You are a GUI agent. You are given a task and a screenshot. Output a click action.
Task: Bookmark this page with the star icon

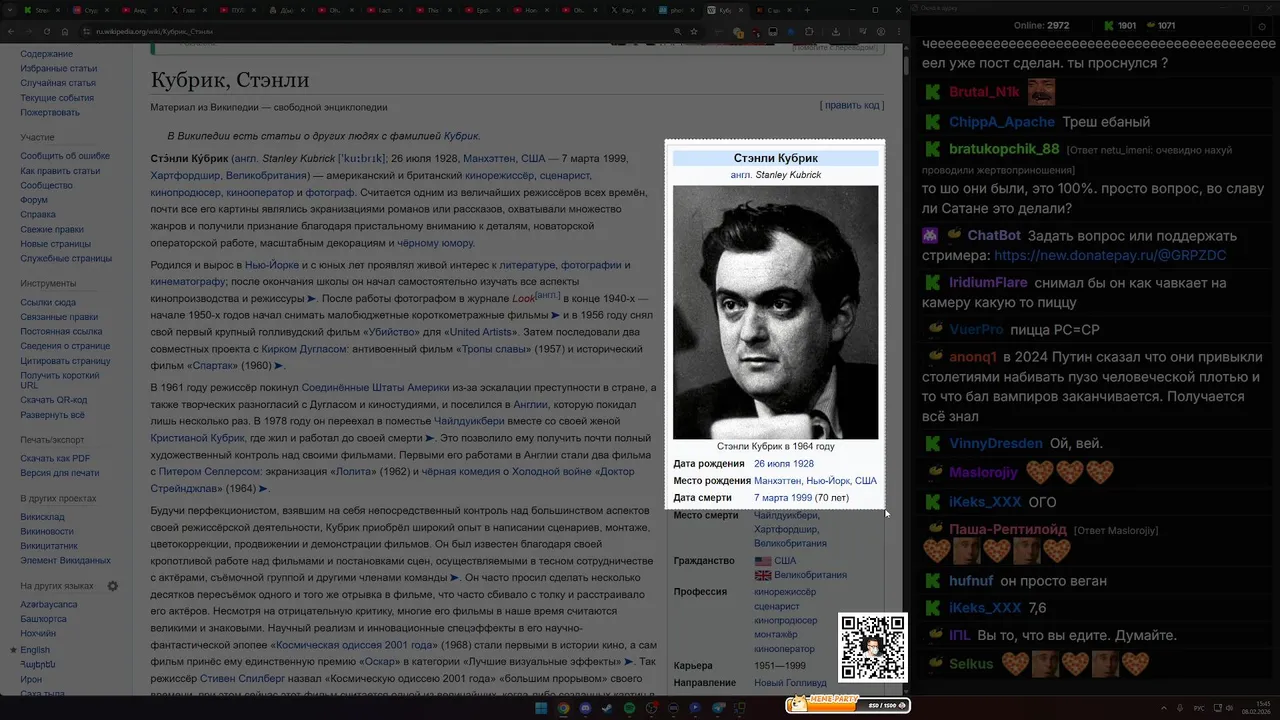point(694,32)
